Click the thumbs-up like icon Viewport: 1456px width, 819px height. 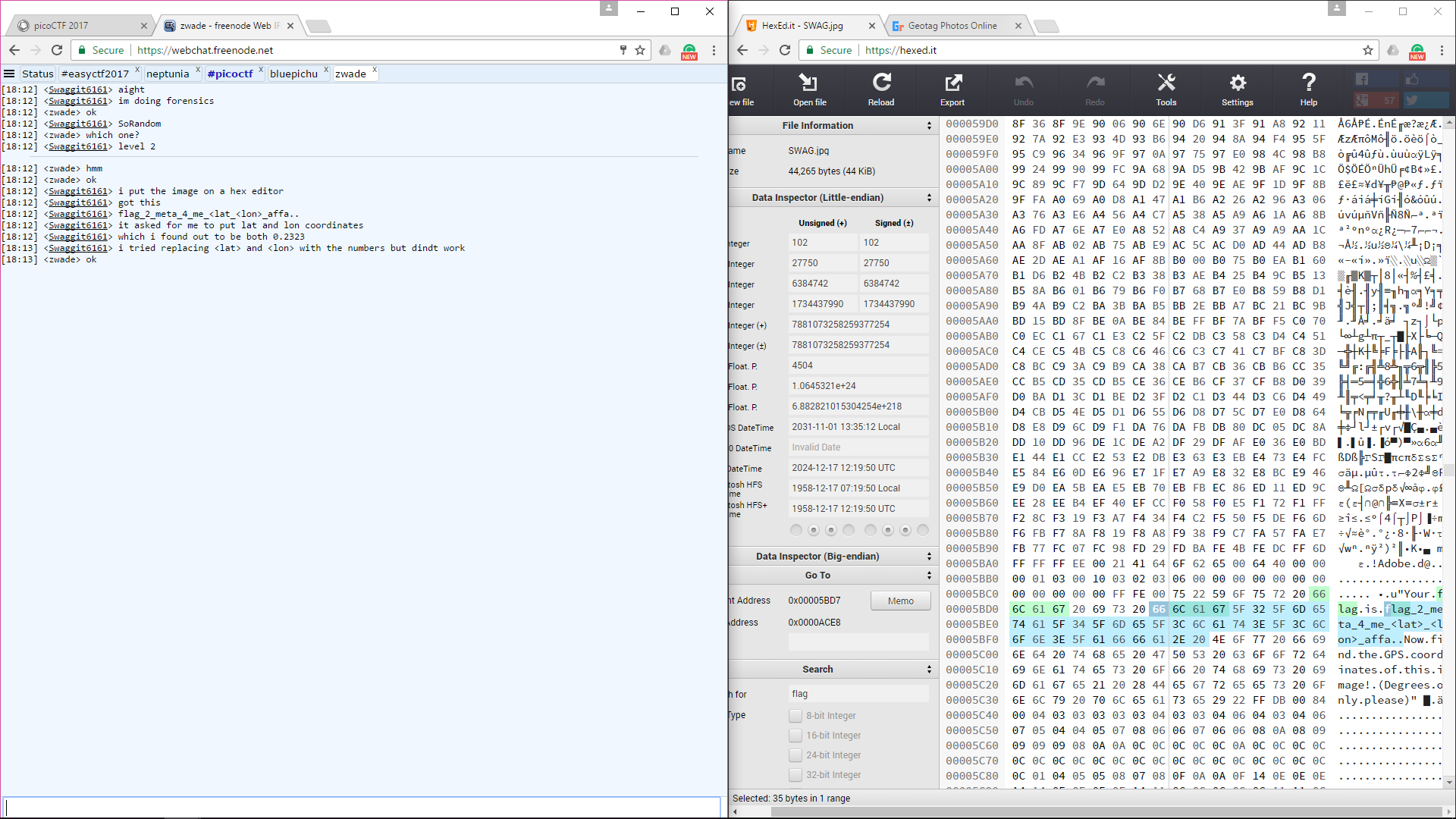click(x=1411, y=79)
